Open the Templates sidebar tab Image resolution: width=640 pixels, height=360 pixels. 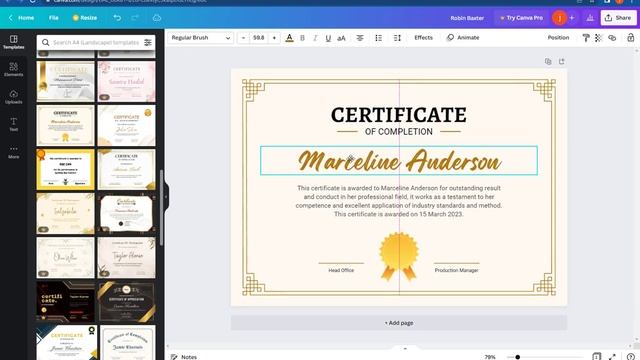tap(13, 42)
